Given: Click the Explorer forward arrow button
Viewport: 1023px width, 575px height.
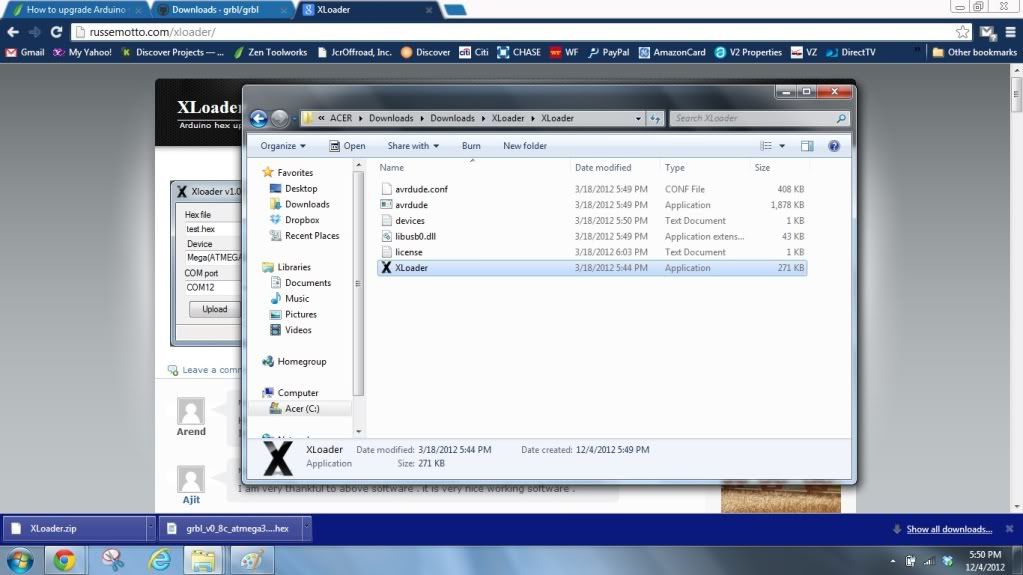Looking at the screenshot, I should [279, 118].
